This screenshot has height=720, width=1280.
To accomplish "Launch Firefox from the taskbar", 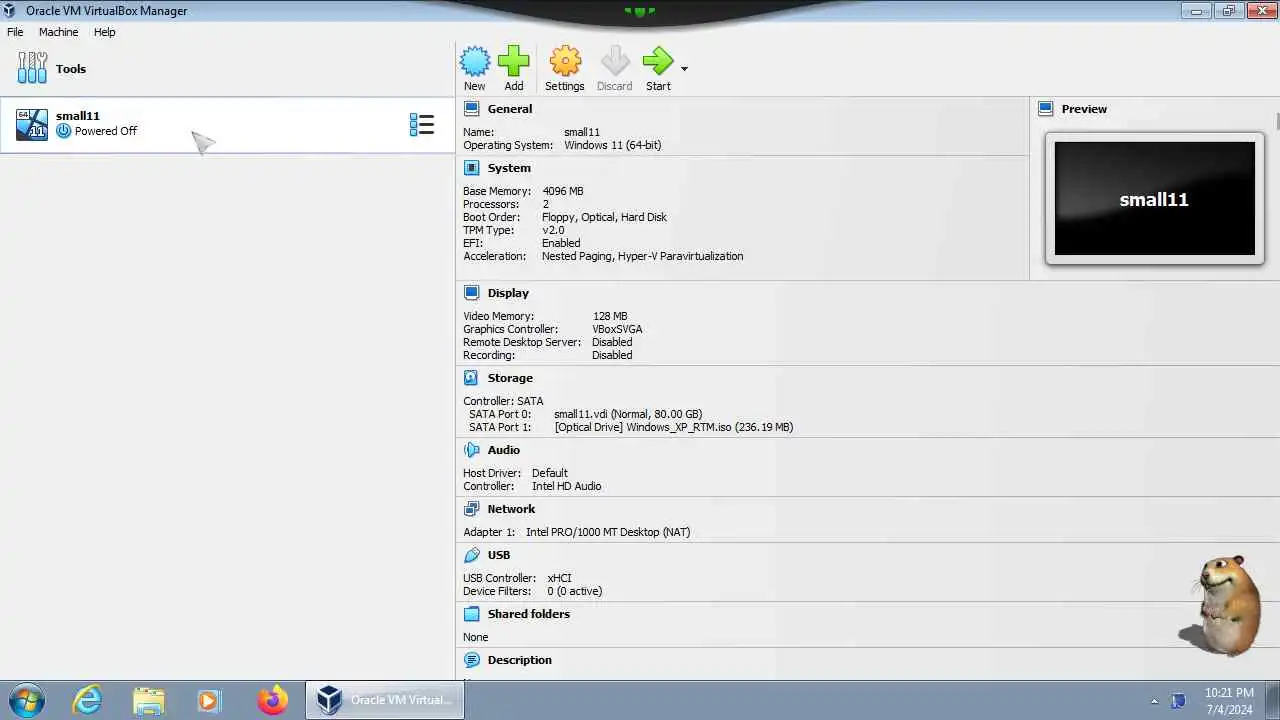I will point(271,700).
